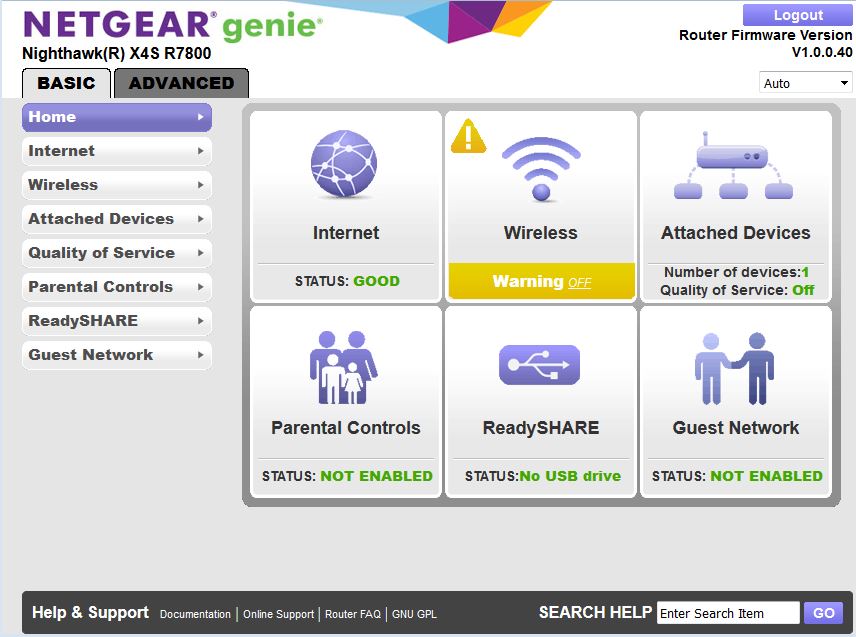Click the Parental Controls family icon
This screenshot has width=856, height=637.
(343, 367)
